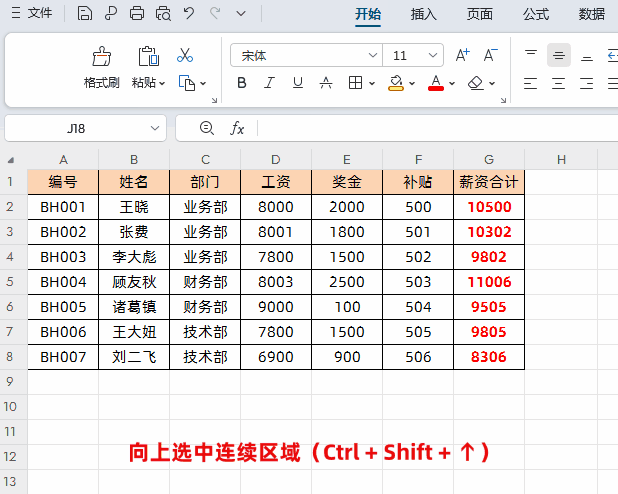Align text right
Viewport: 618px width, 494px height.
click(x=586, y=83)
